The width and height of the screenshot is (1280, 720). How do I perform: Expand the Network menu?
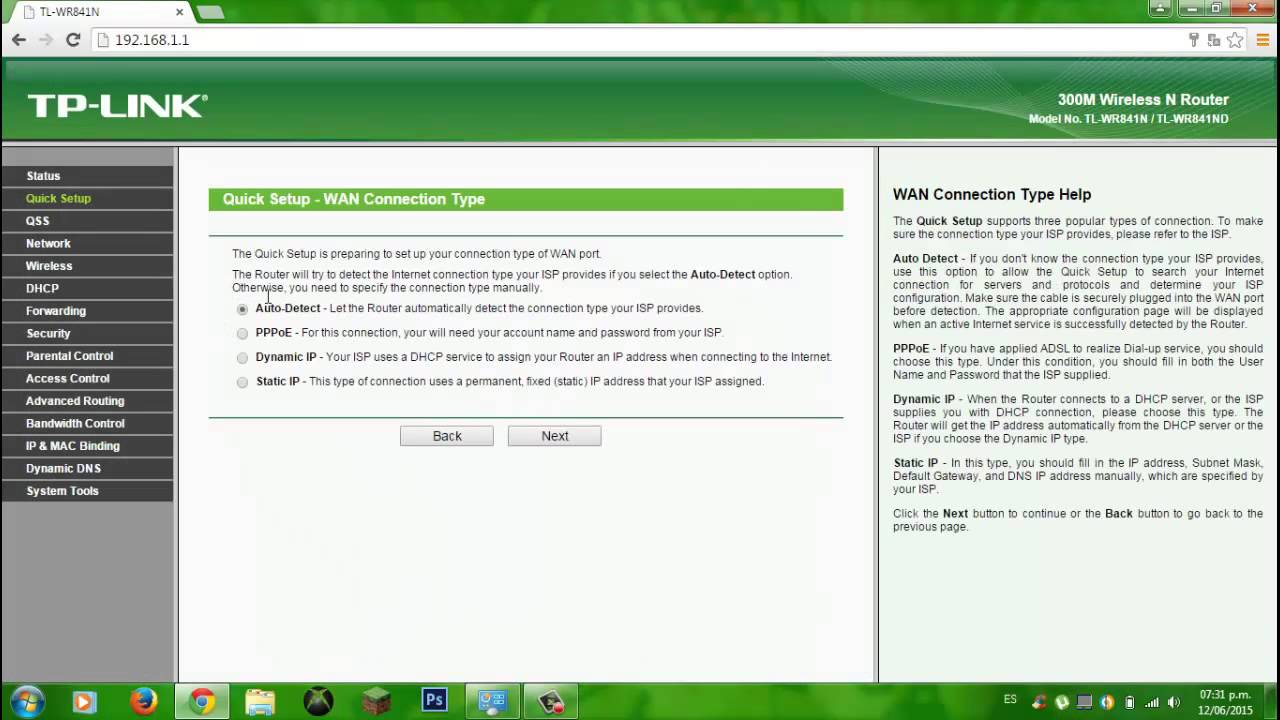[x=87, y=243]
